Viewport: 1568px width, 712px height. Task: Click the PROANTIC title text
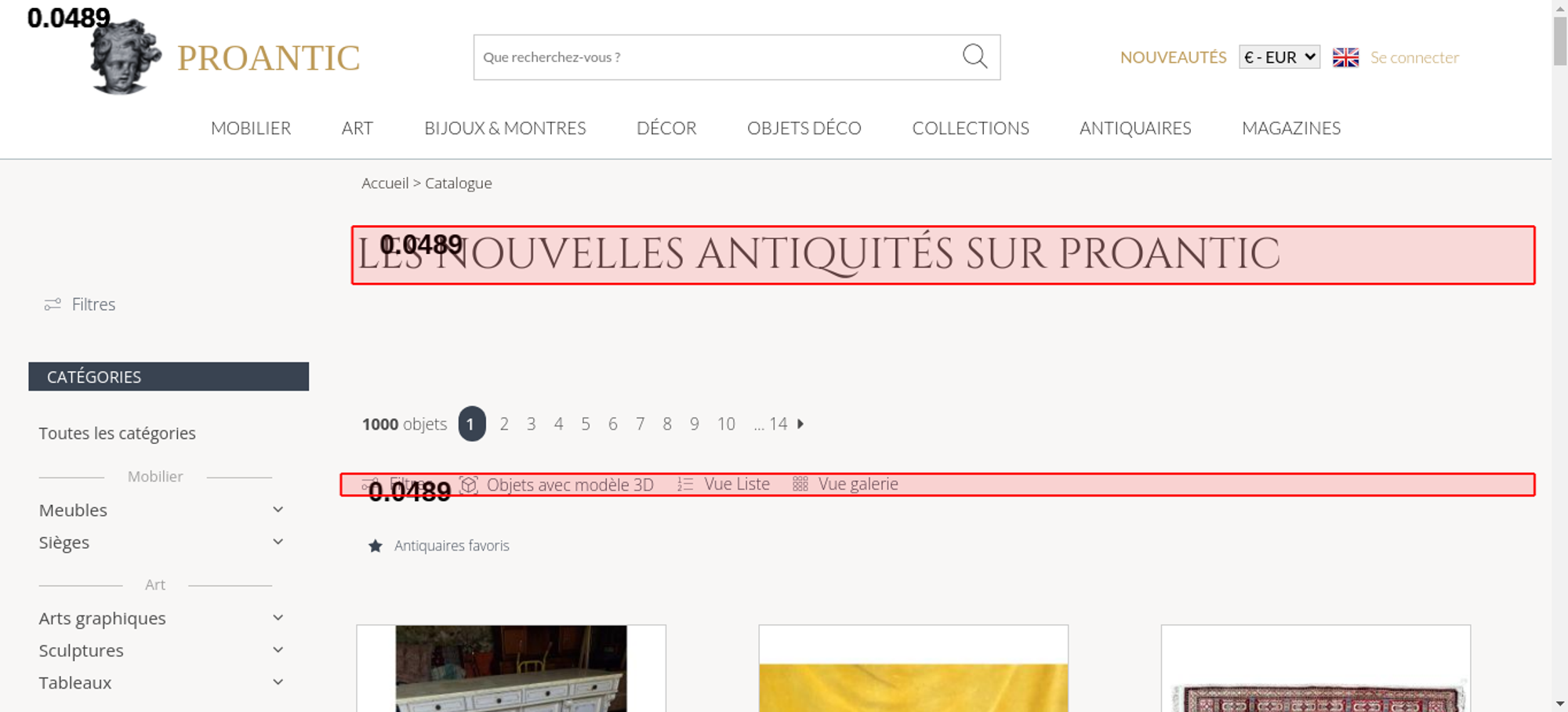tap(268, 58)
